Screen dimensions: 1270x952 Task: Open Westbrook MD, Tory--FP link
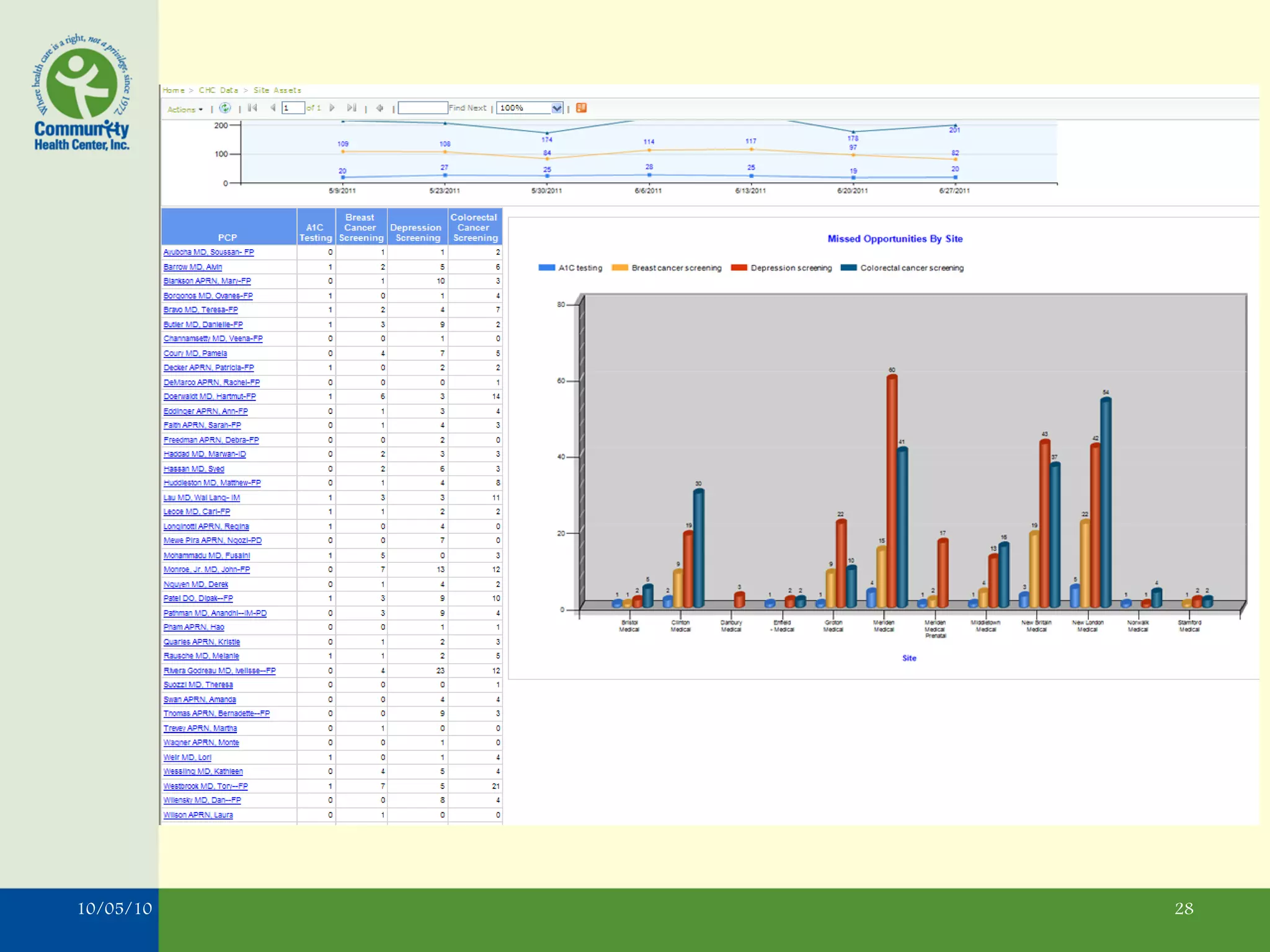205,786
